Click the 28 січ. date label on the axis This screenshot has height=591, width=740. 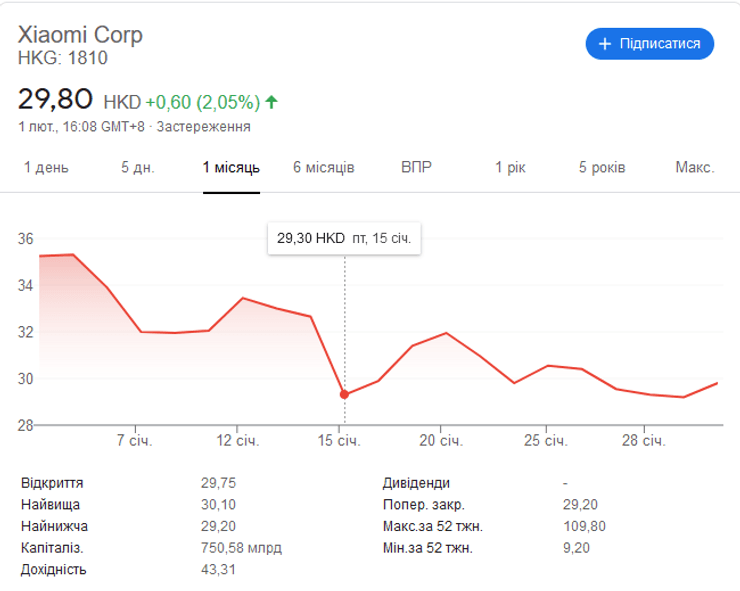(x=643, y=441)
